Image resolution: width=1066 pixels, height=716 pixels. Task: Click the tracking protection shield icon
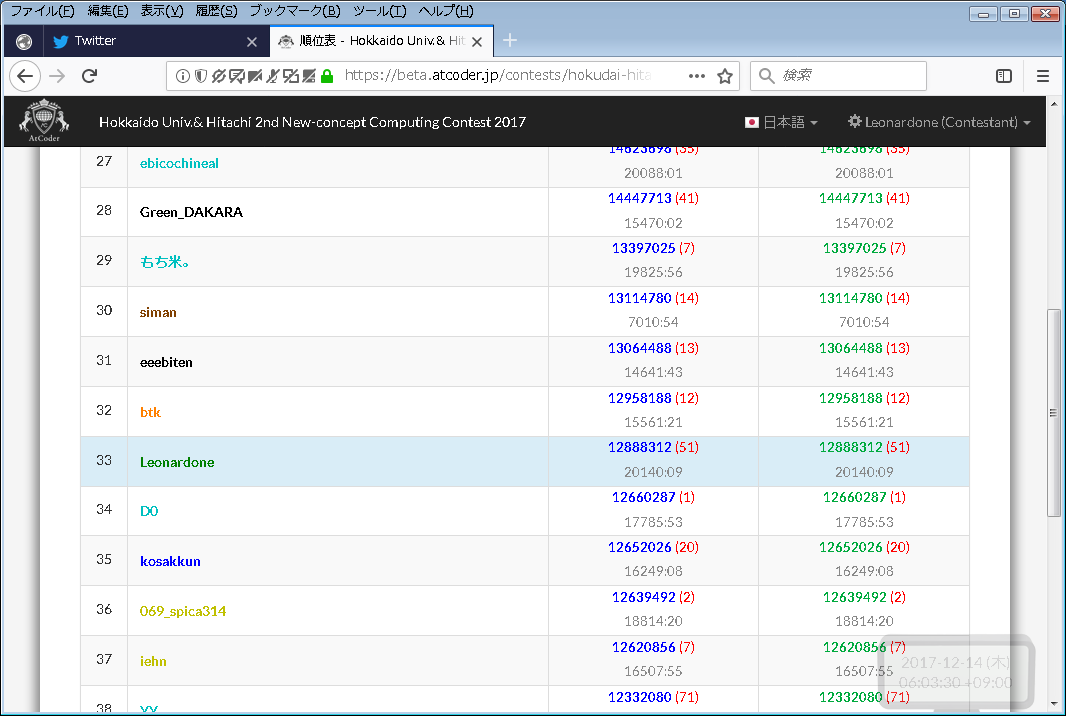coord(201,76)
